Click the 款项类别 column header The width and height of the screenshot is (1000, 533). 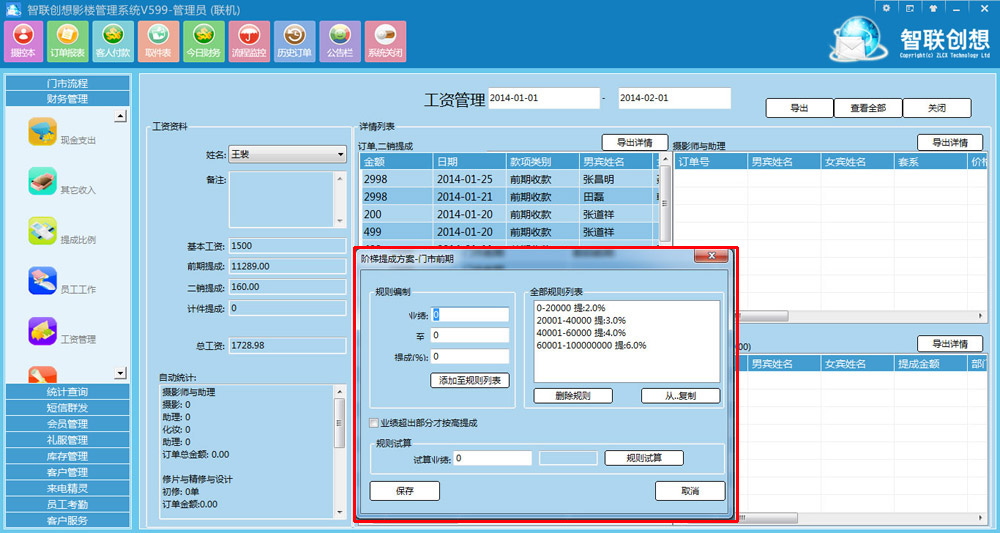542,162
